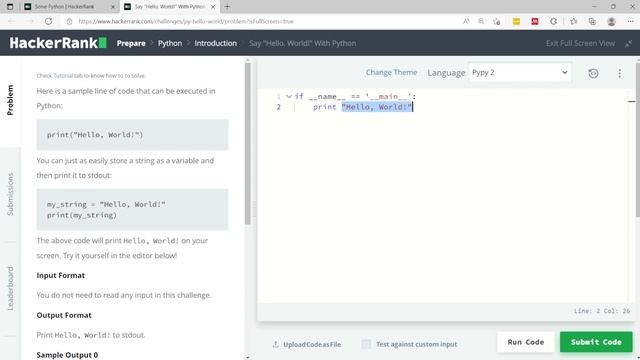Viewport: 640px width, 360px height.
Task: Click the print("Hello, World!") sample code block
Action: [x=132, y=135]
